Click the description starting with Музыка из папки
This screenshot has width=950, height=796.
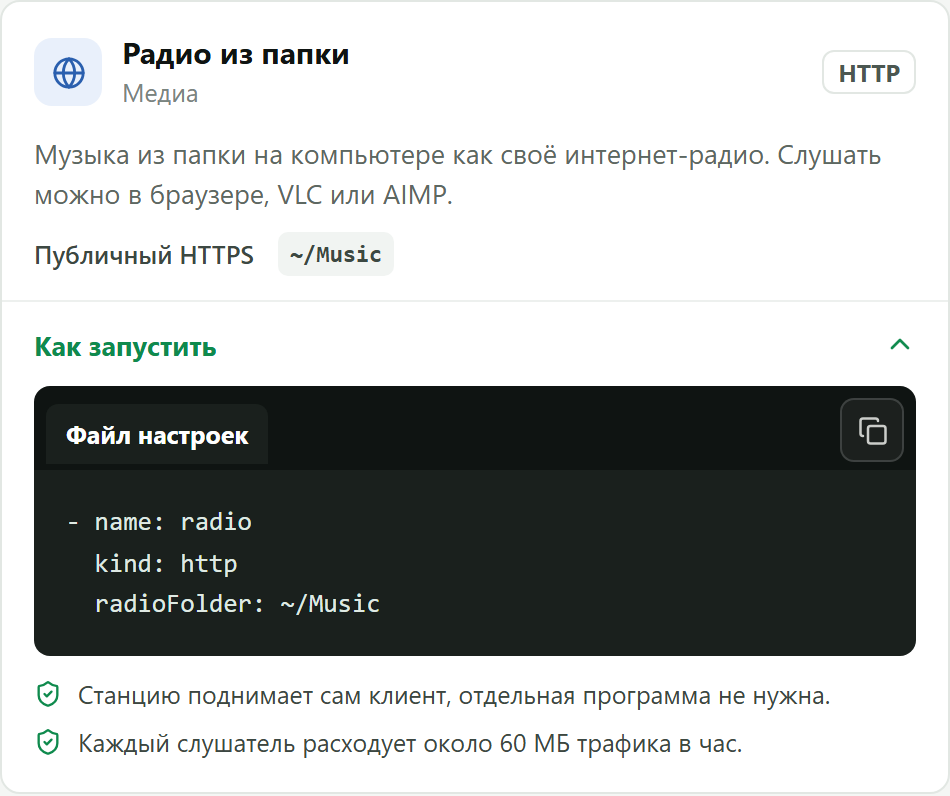pos(457,175)
